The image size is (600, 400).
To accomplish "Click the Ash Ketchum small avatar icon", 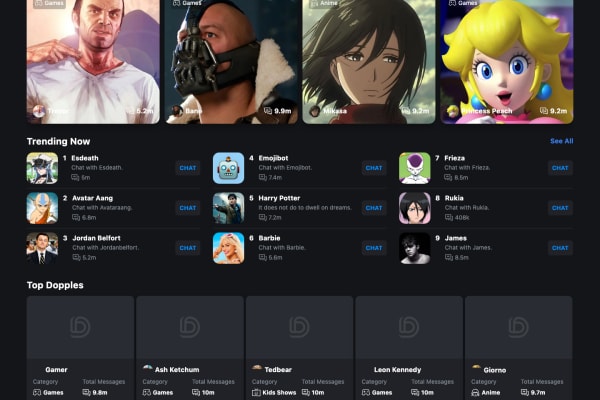I will coord(147,369).
